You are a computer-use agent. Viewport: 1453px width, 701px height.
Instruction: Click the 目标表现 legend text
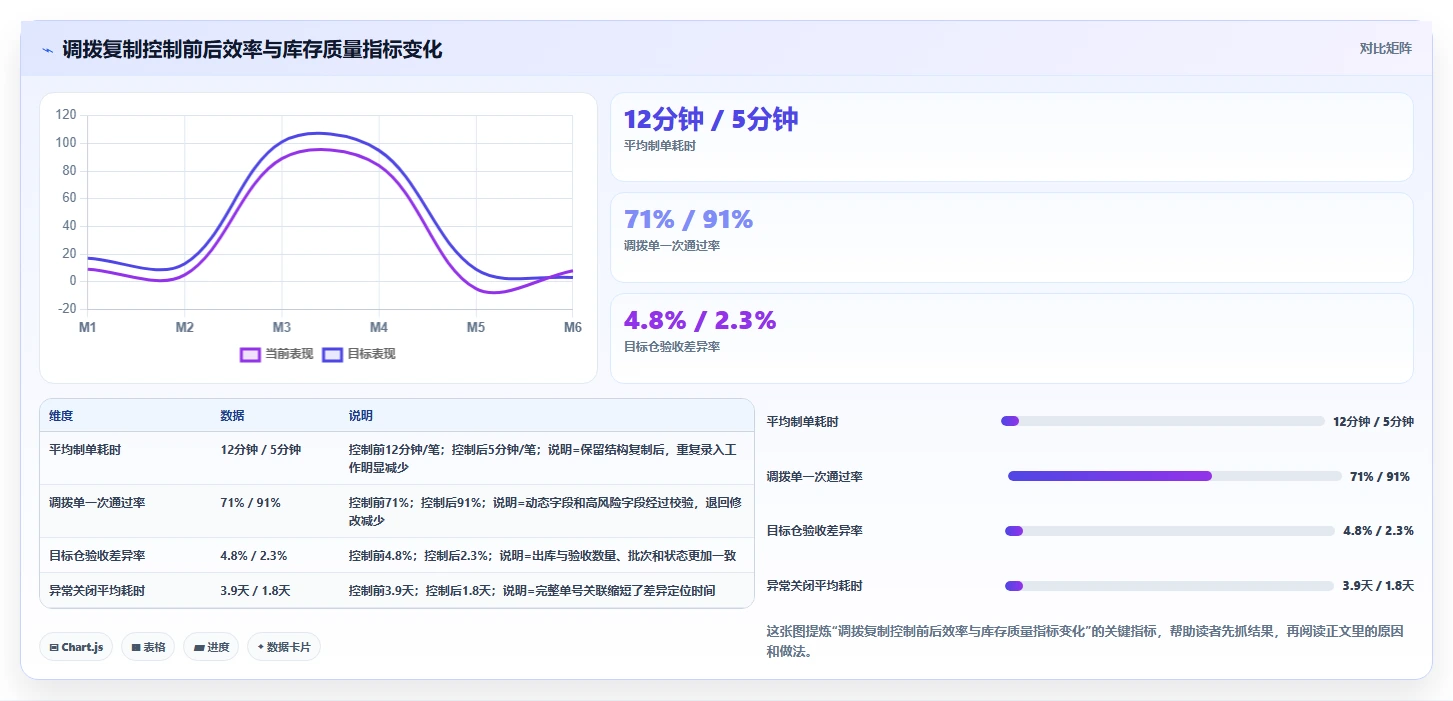click(371, 354)
